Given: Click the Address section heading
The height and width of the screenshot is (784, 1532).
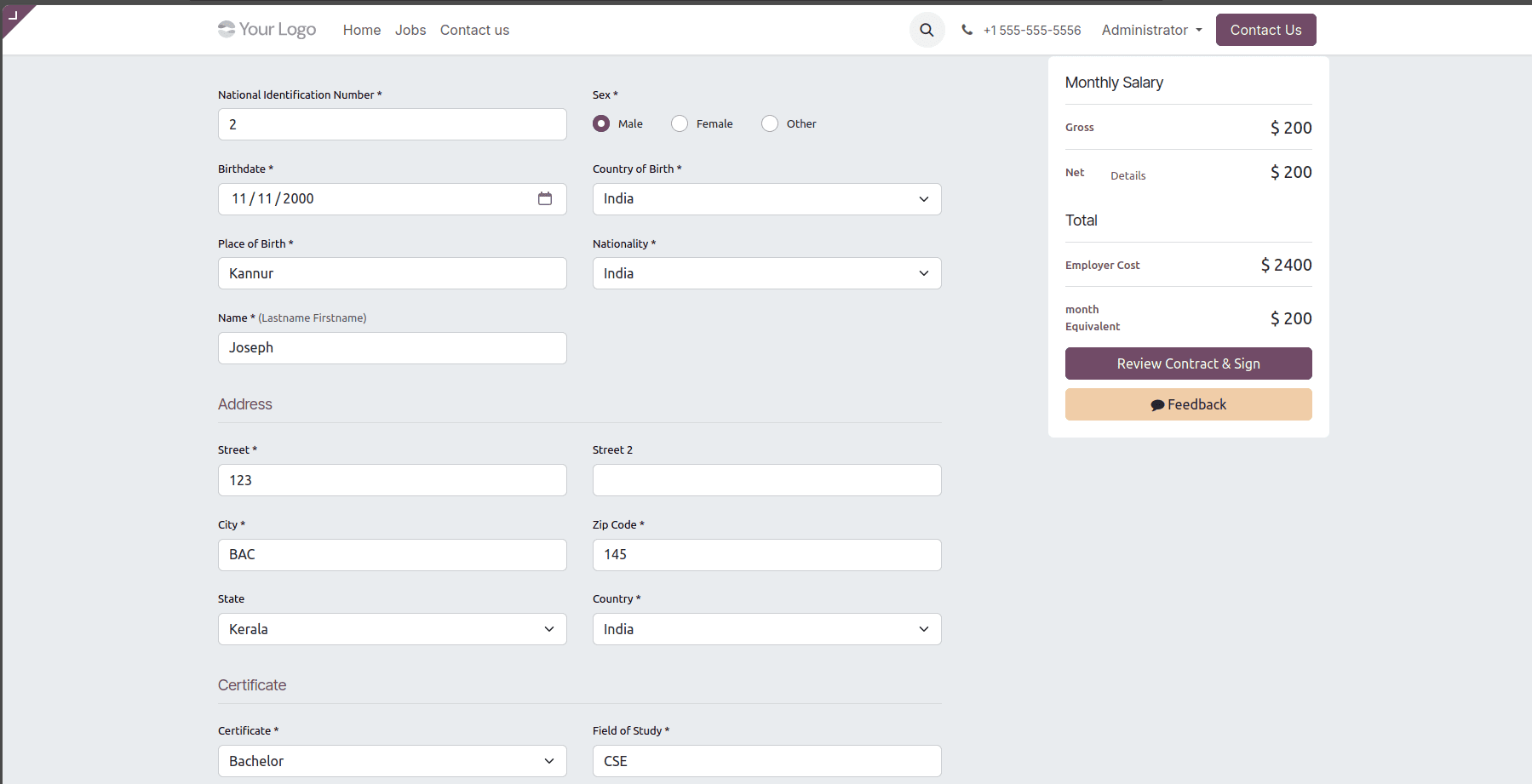Looking at the screenshot, I should (245, 404).
